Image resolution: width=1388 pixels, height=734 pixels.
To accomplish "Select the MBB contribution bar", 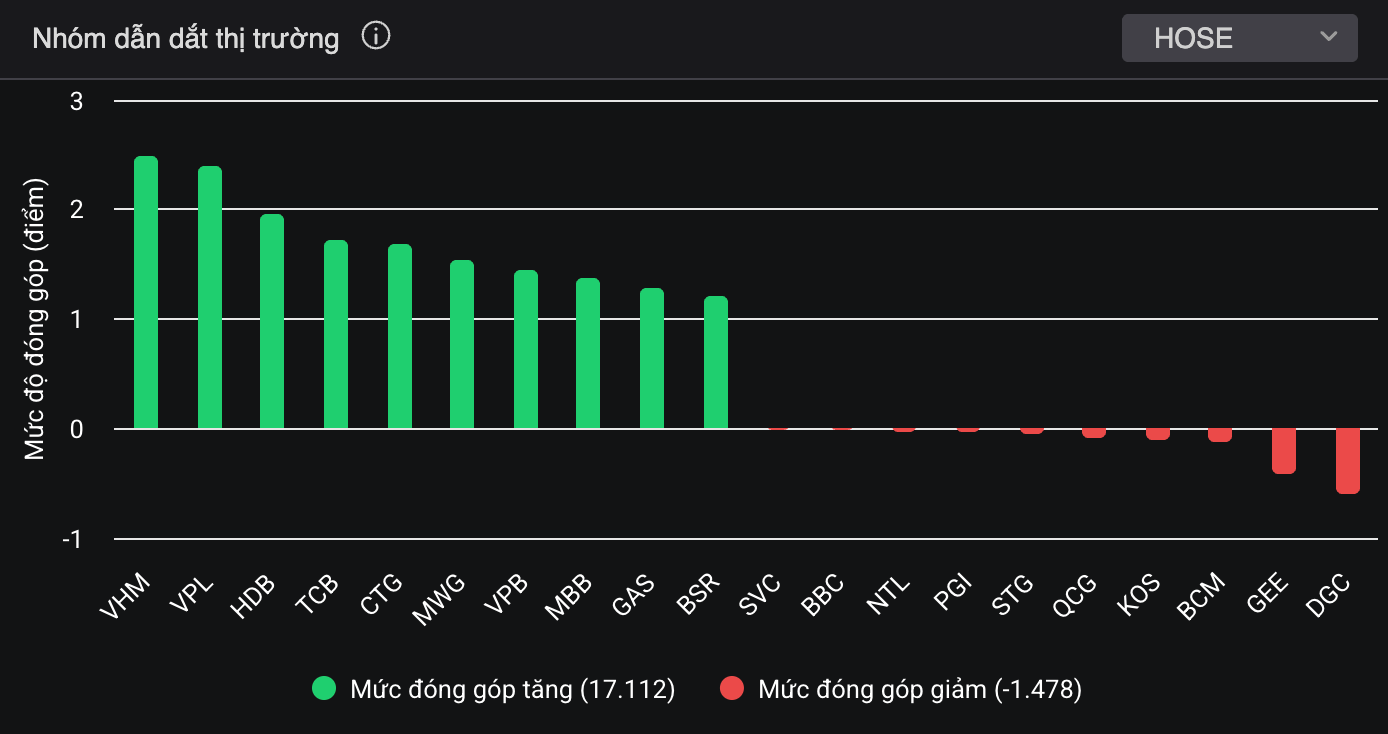I will click(x=588, y=354).
